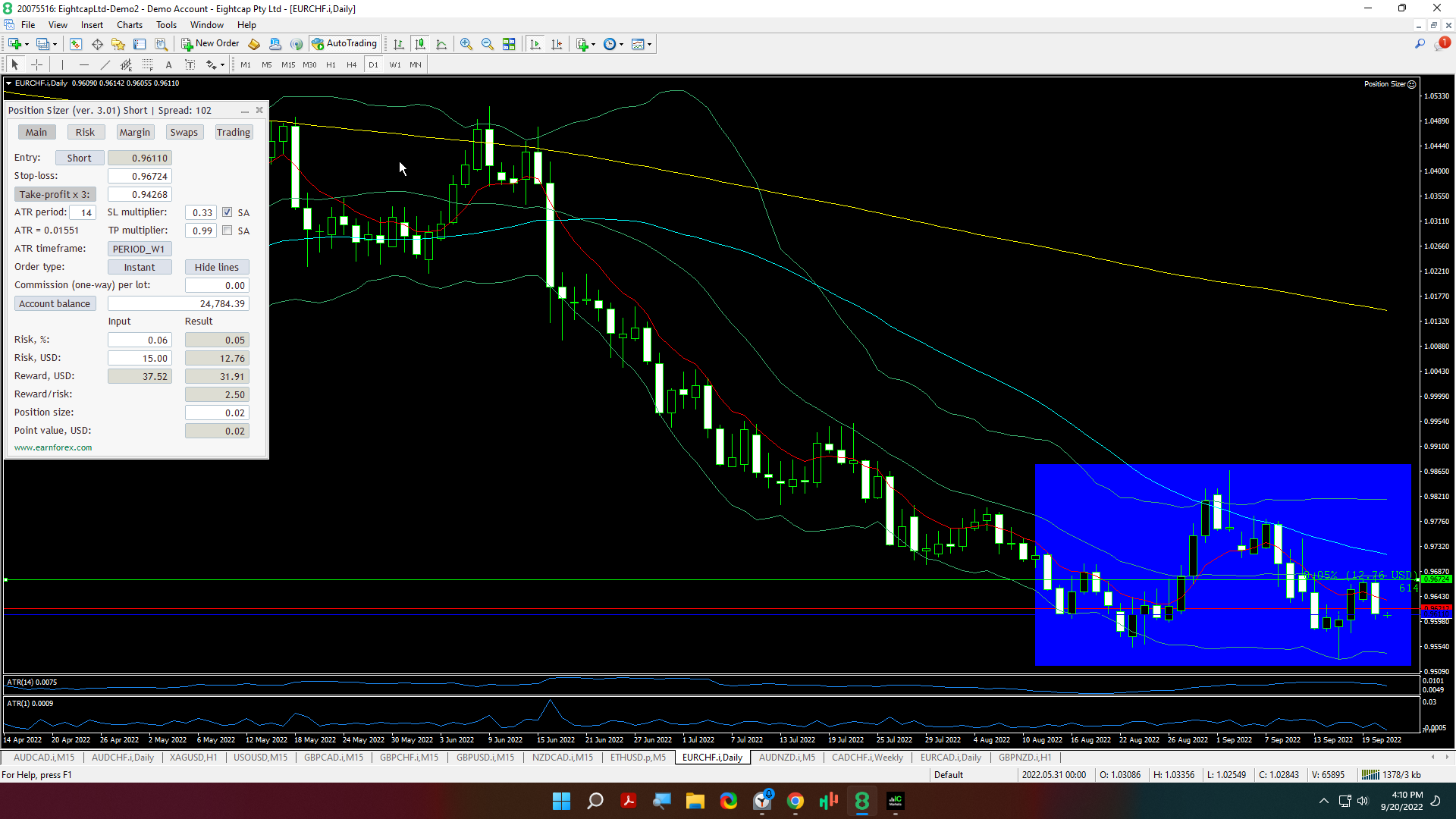Switch to the Risk tab in Position Sizer

click(x=85, y=132)
